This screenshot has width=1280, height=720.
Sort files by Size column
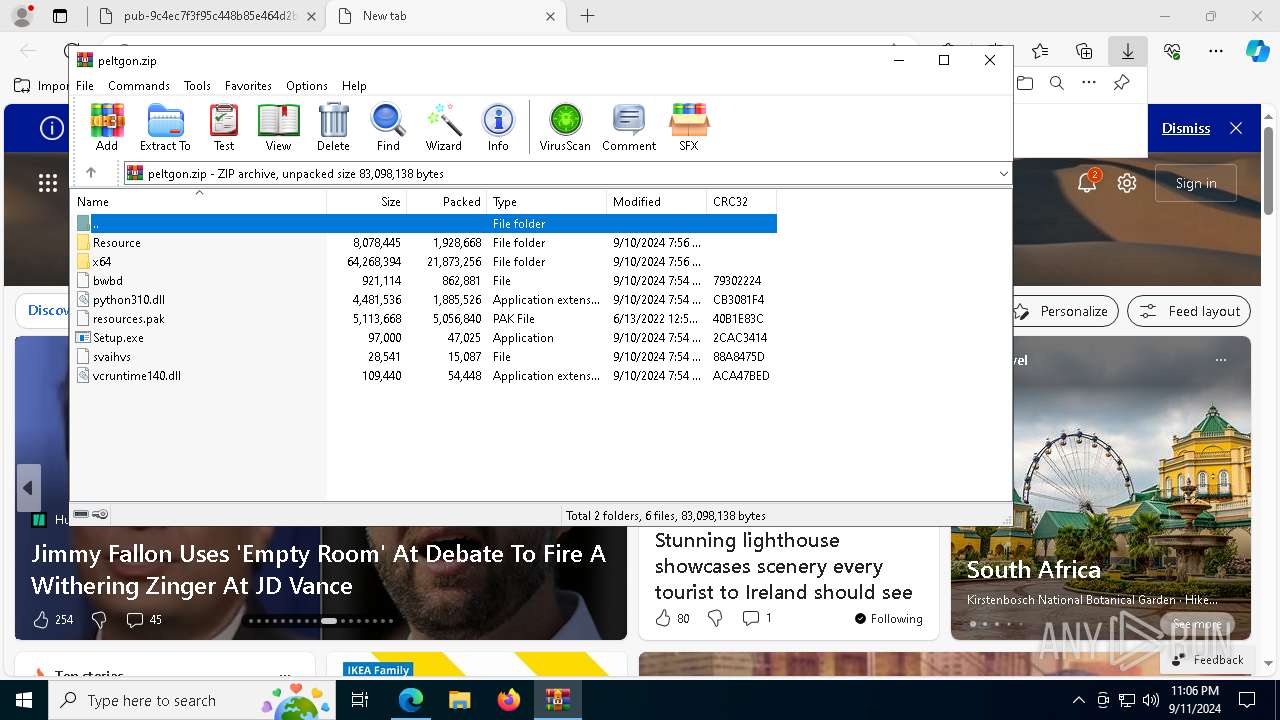[367, 202]
